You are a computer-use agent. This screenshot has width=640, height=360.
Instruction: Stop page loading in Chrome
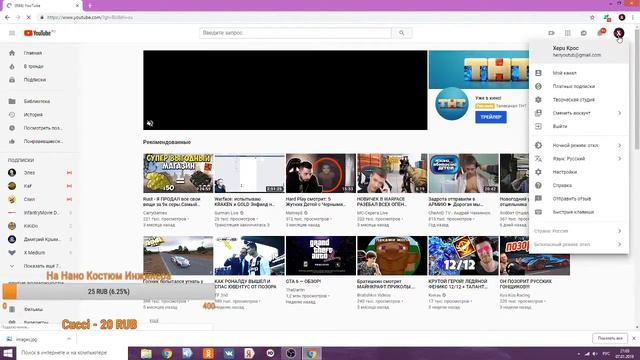[x=29, y=18]
